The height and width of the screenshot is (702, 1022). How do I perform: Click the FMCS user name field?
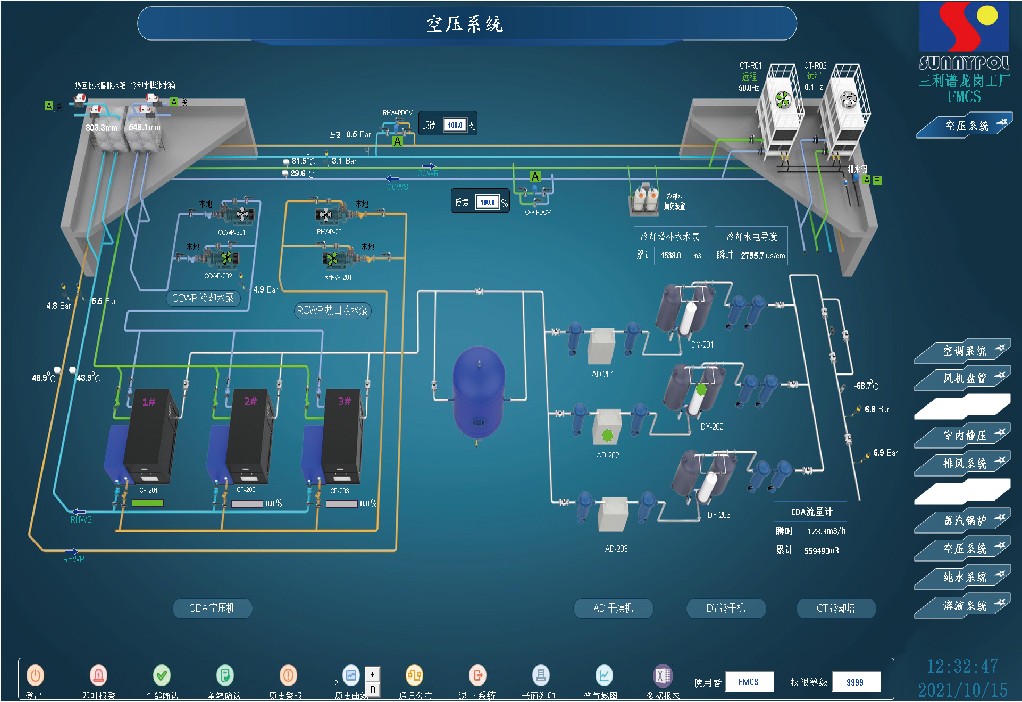(x=749, y=681)
